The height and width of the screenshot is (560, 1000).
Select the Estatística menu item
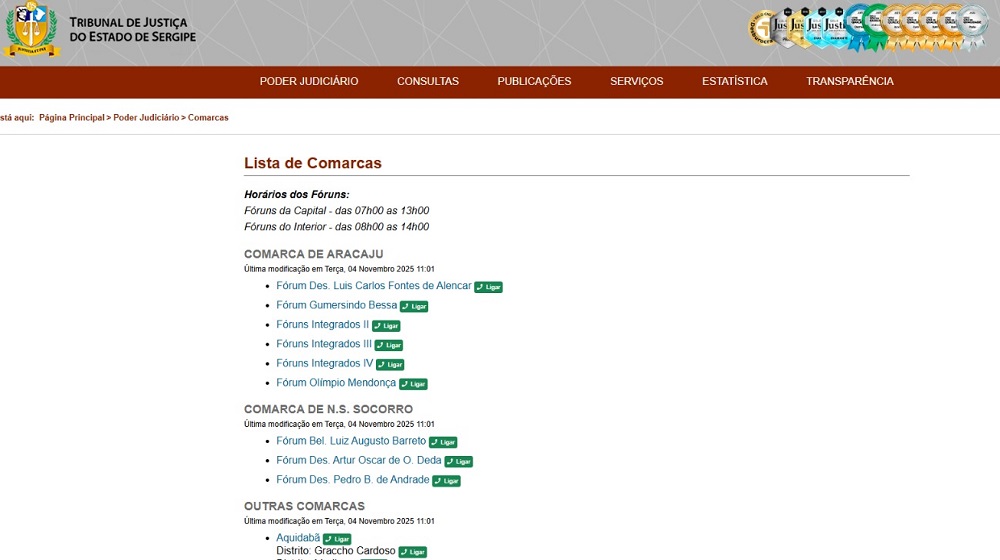pyautogui.click(x=734, y=82)
